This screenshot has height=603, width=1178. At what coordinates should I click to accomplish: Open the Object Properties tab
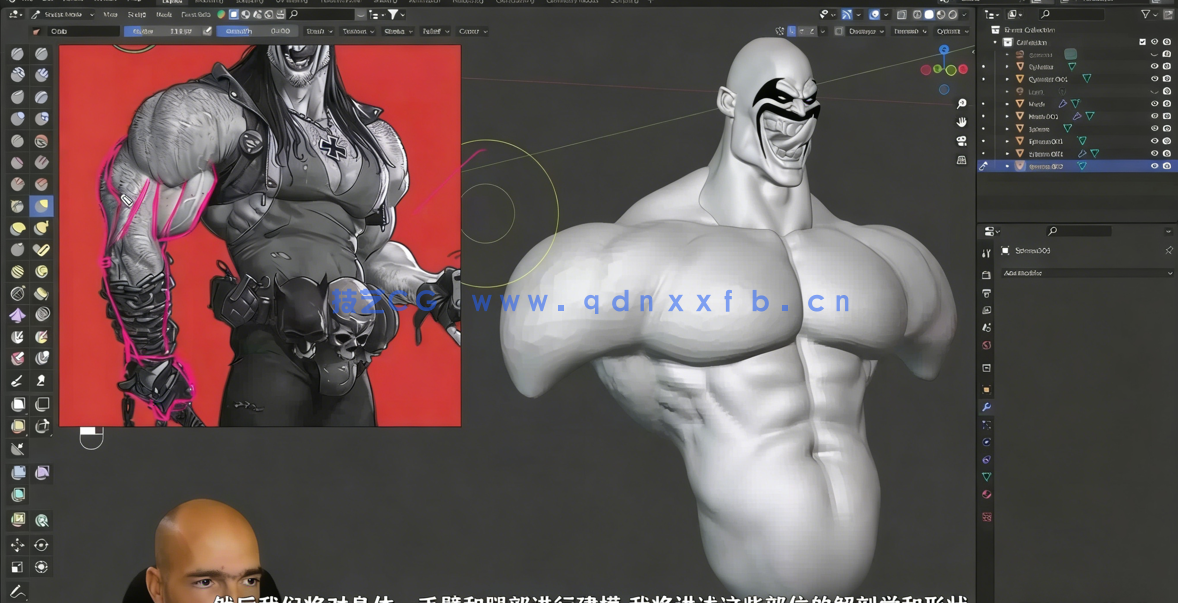click(x=986, y=390)
